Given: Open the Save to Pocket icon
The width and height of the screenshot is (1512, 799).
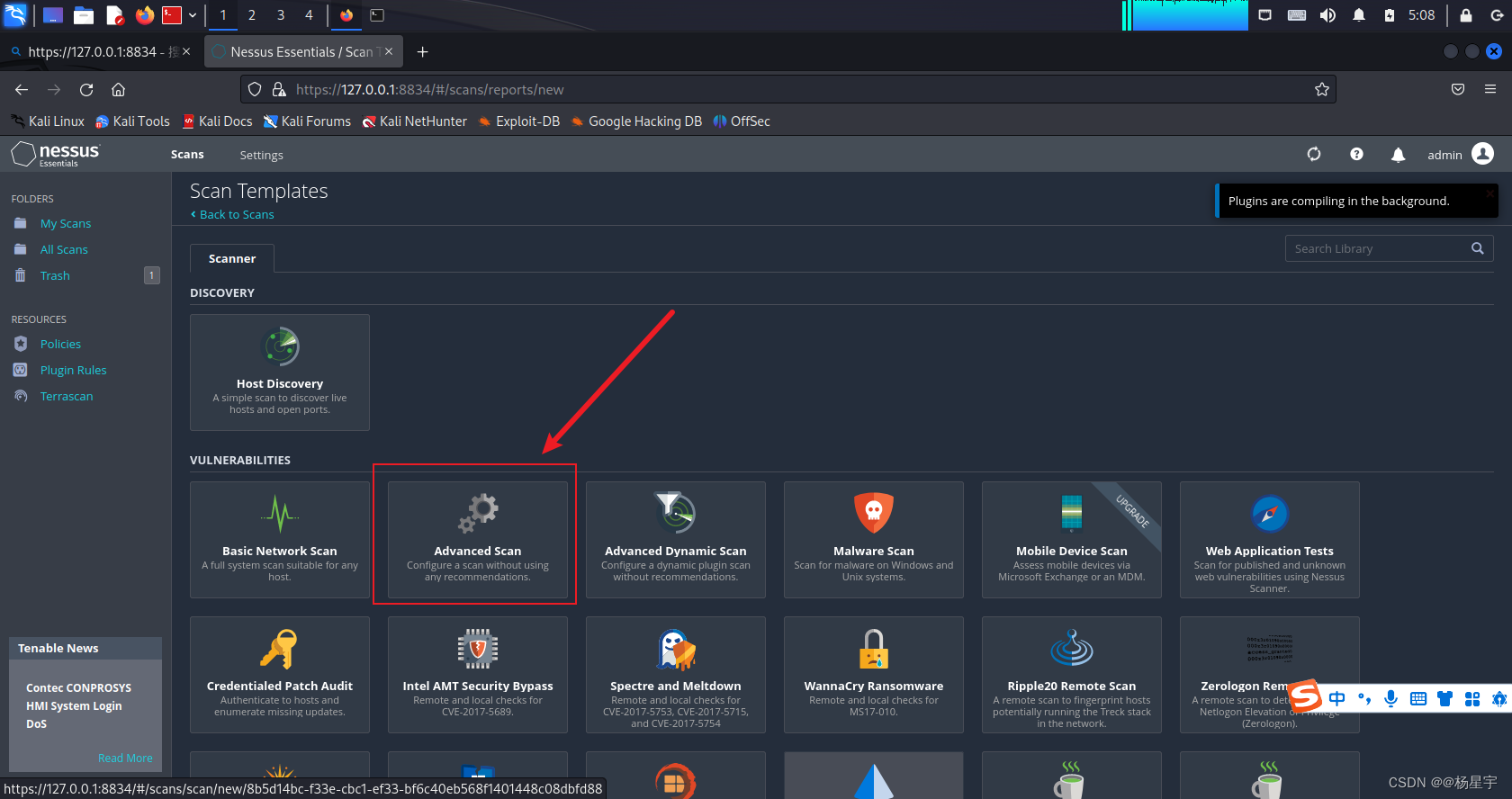Looking at the screenshot, I should tap(1458, 89).
